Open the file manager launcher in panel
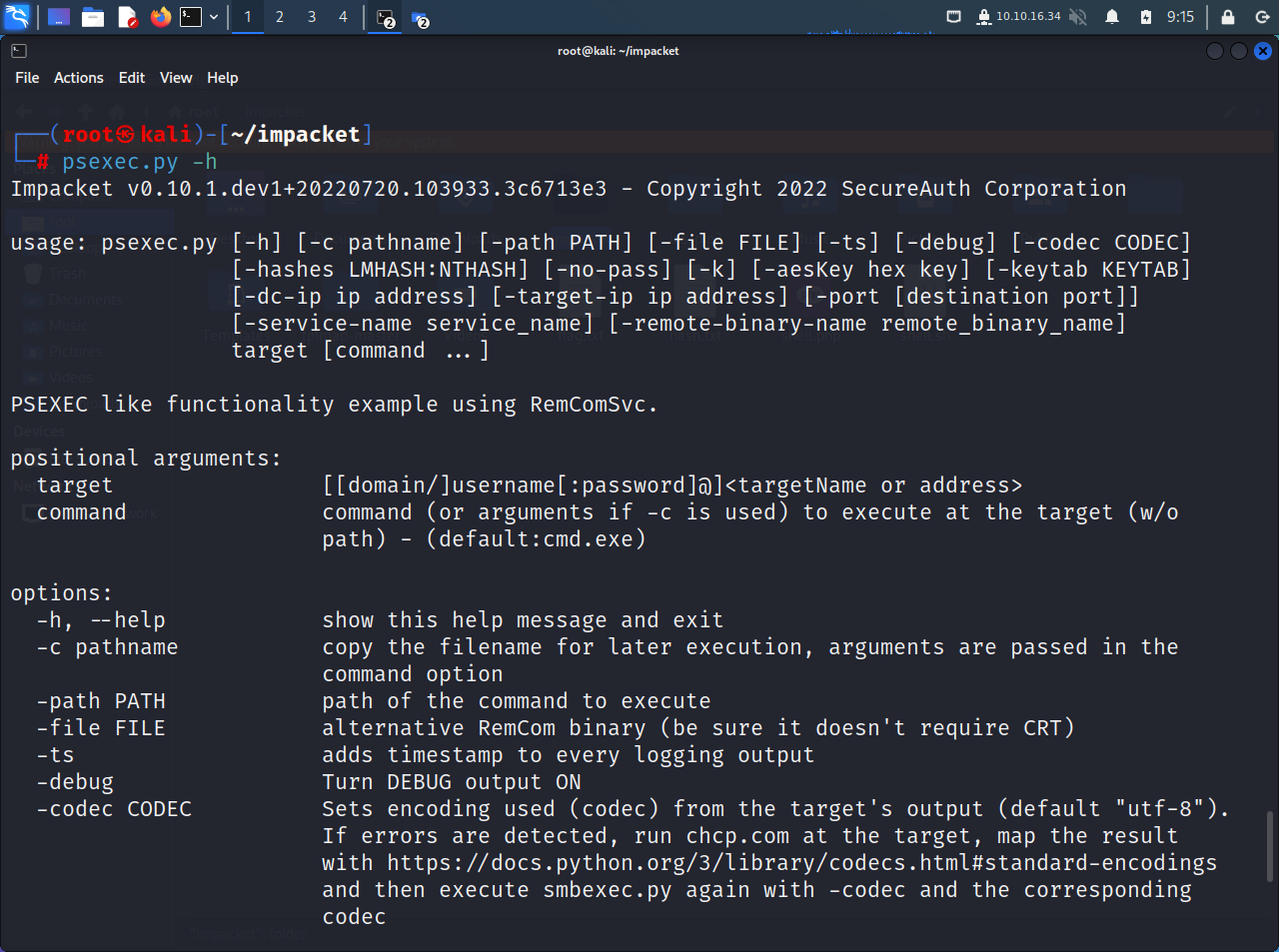 pyautogui.click(x=93, y=17)
